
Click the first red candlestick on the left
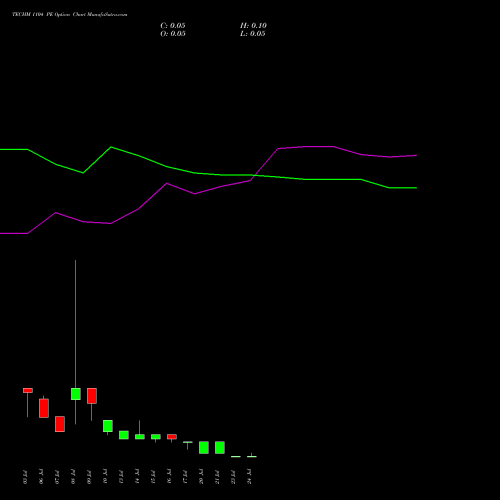click(x=28, y=390)
